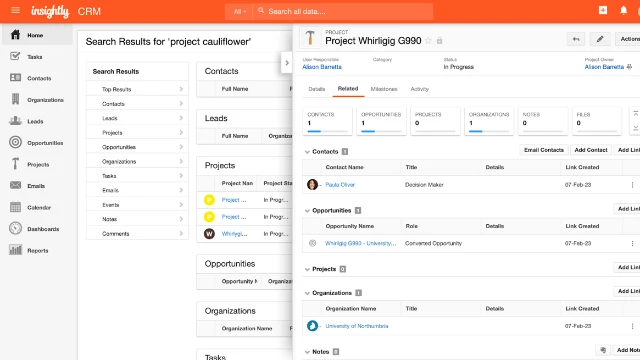Select Notes in Search Results list
This screenshot has height=360, width=640.
pyautogui.click(x=137, y=219)
